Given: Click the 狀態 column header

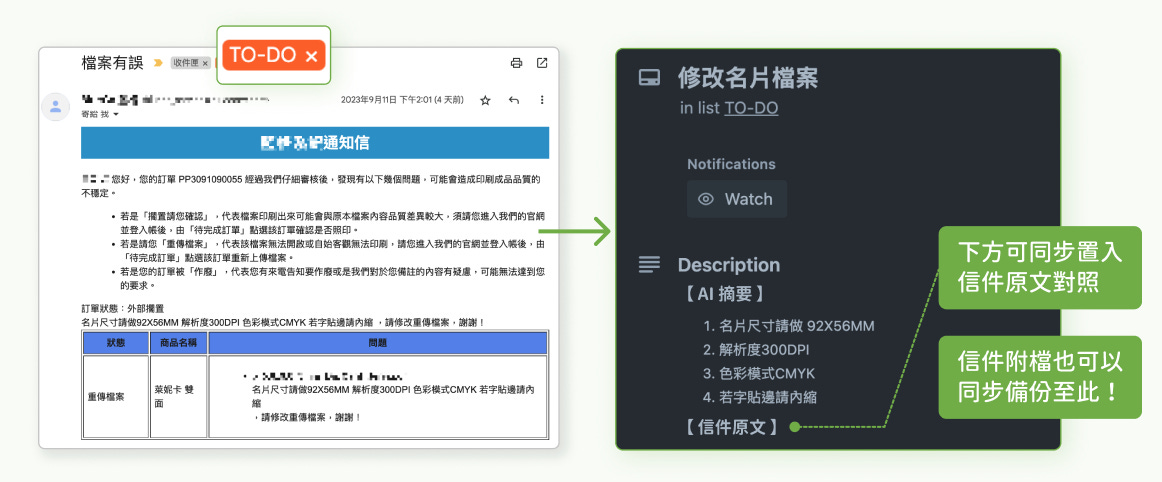Looking at the screenshot, I should tap(116, 343).
